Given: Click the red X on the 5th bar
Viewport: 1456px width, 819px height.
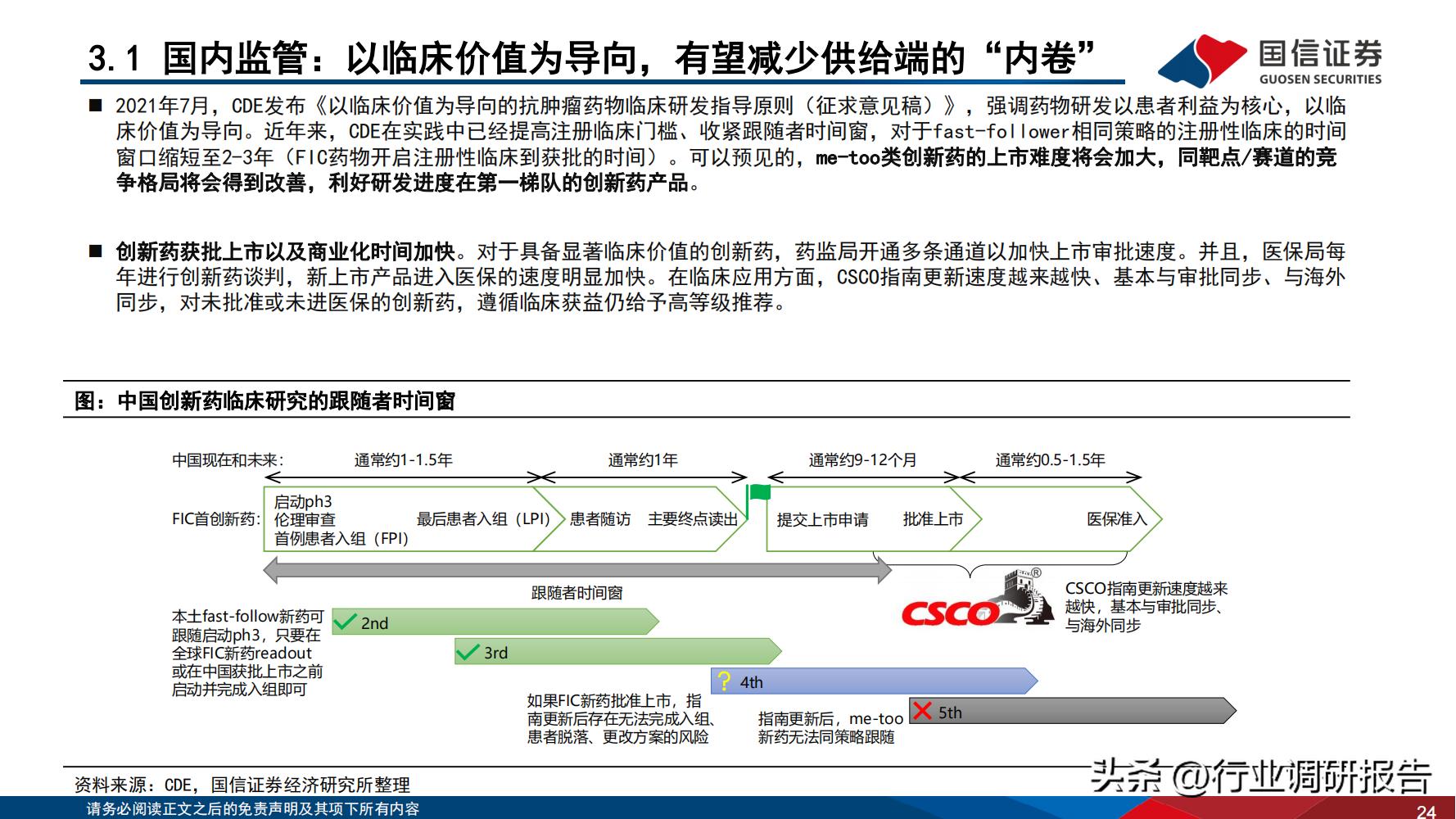Looking at the screenshot, I should [921, 713].
